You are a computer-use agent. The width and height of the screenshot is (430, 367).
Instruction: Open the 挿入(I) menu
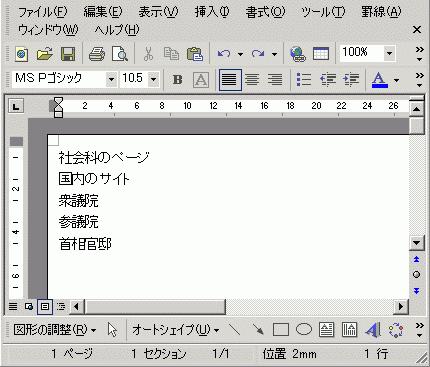[212, 12]
